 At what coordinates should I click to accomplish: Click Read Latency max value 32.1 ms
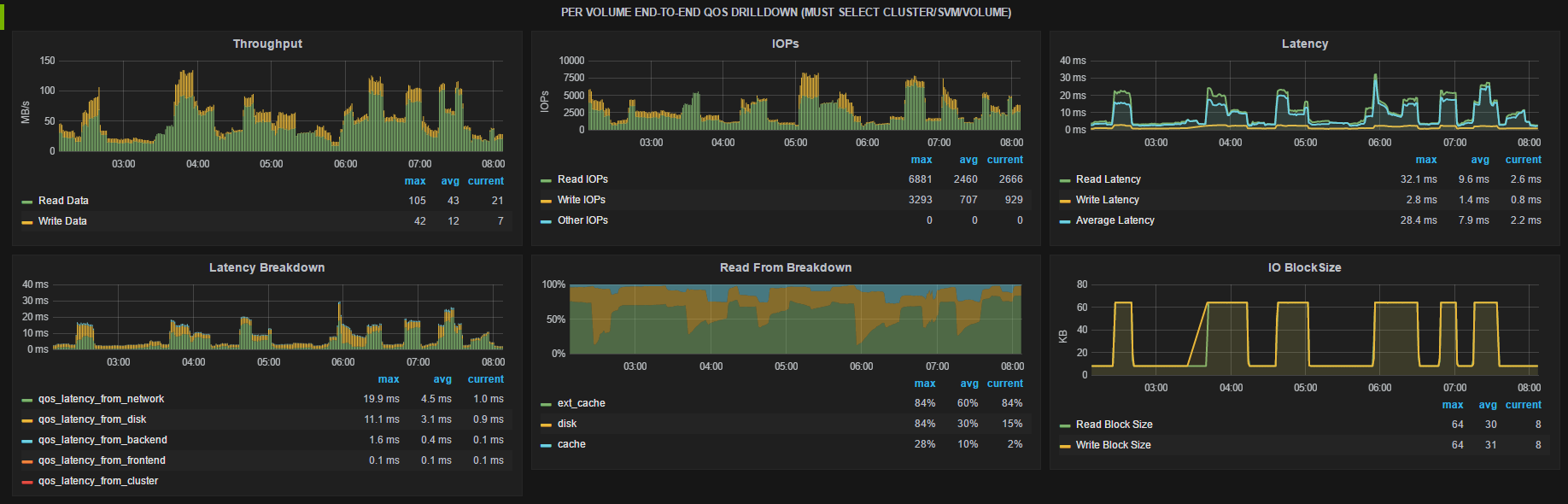pyautogui.click(x=1419, y=179)
